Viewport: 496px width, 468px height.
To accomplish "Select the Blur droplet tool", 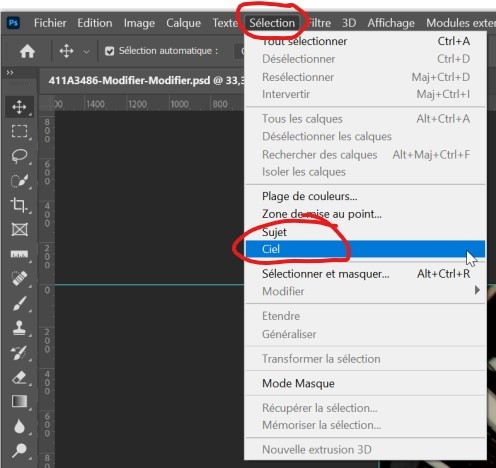I will click(19, 426).
